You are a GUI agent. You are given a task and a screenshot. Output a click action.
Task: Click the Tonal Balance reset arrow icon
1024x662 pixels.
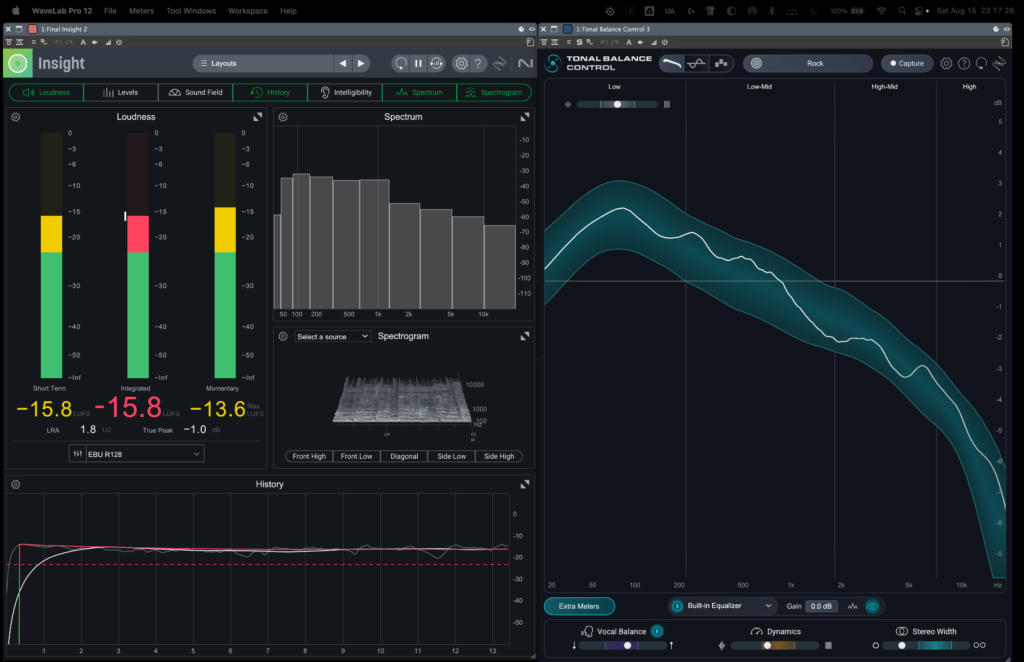[982, 63]
